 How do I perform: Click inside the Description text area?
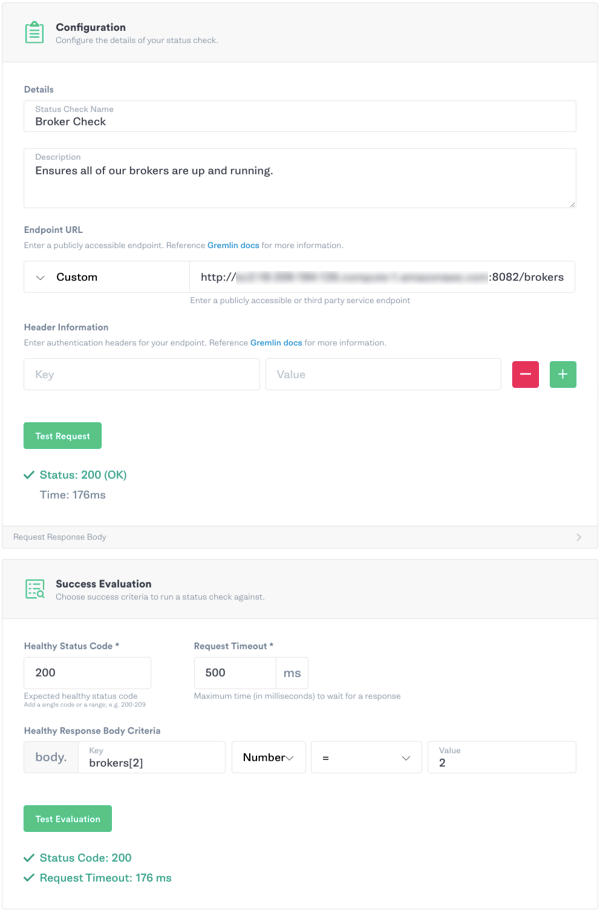[300, 180]
